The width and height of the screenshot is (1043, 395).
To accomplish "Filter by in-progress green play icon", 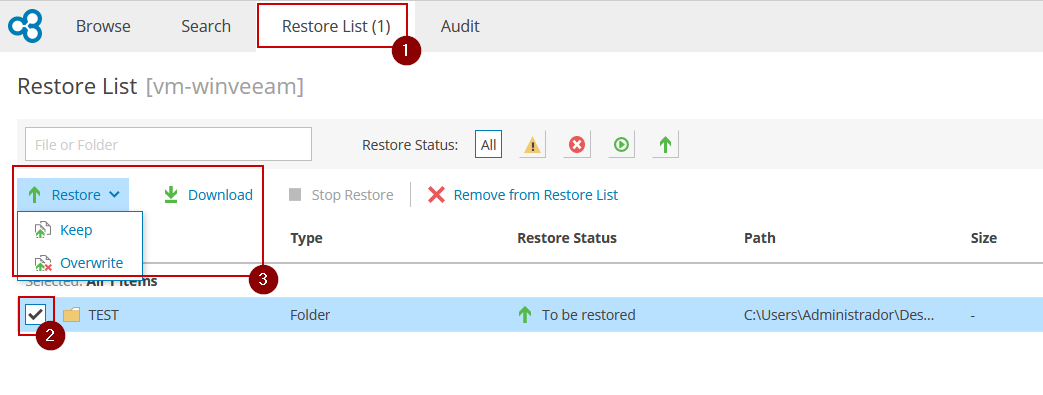I will pos(621,144).
